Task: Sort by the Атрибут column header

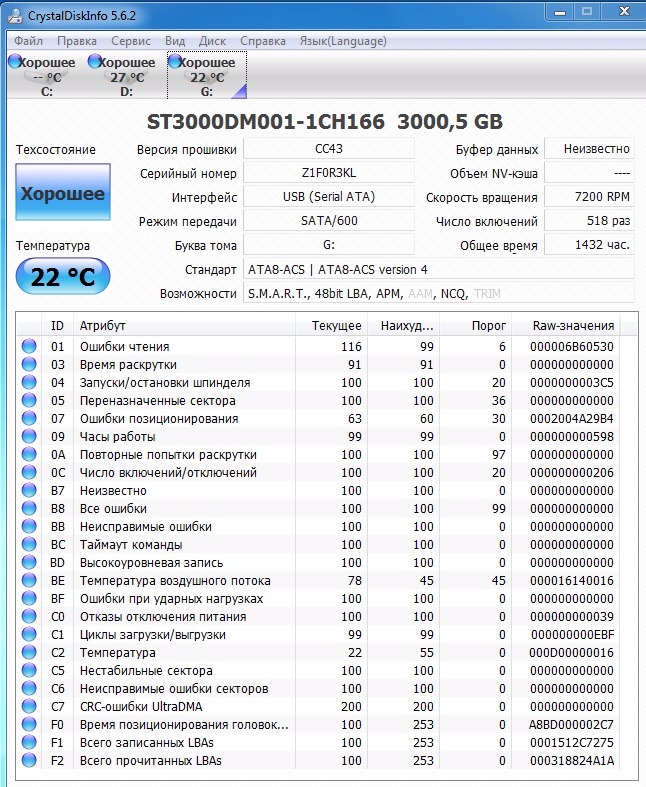Action: coord(184,326)
